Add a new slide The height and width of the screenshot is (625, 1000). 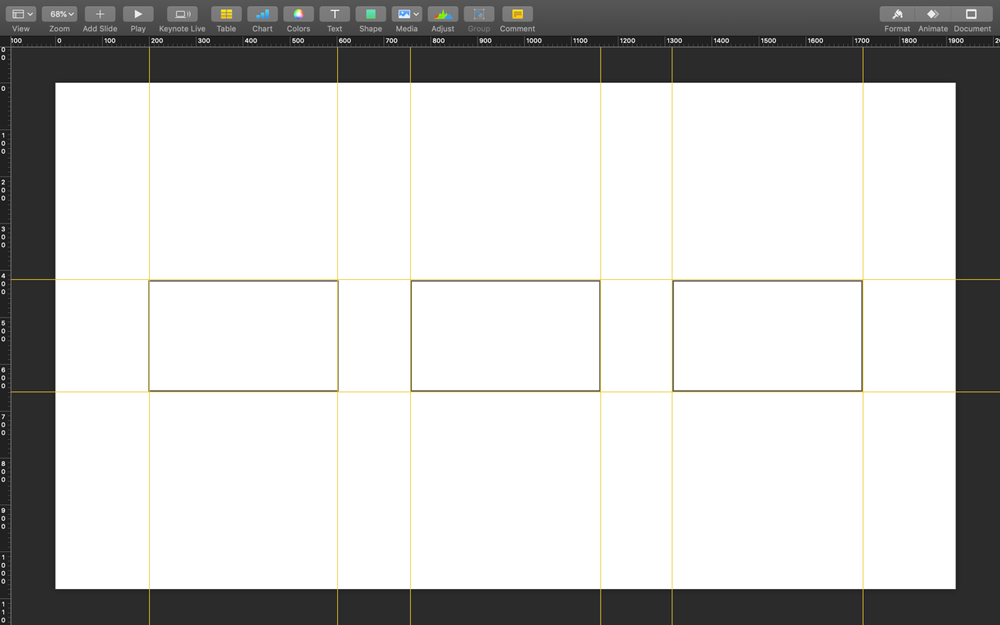[99, 14]
